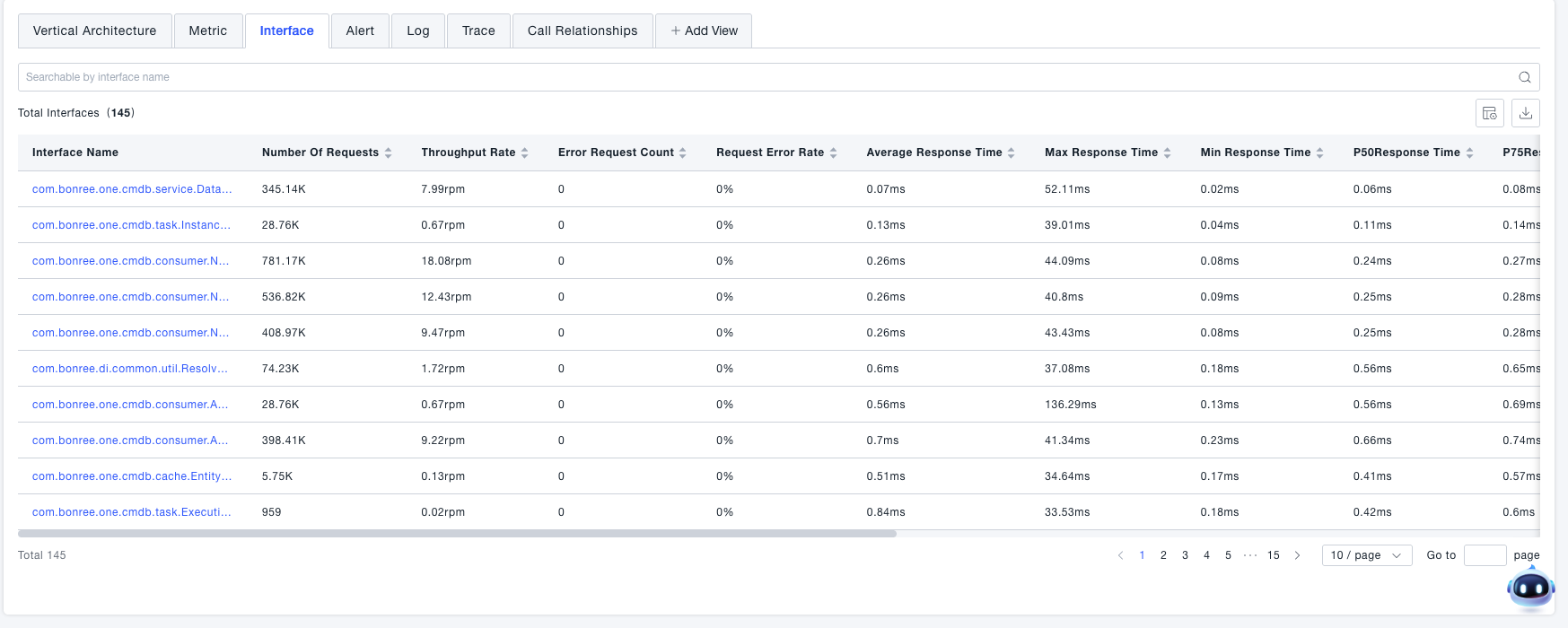This screenshot has width=1568, height=628.
Task: Sort by Max Response Time
Action: click(1167, 153)
